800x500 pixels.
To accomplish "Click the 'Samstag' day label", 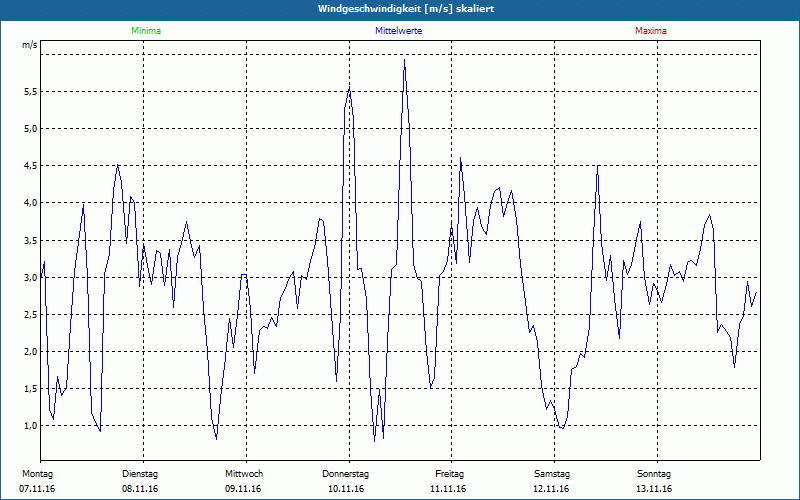I will (552, 474).
